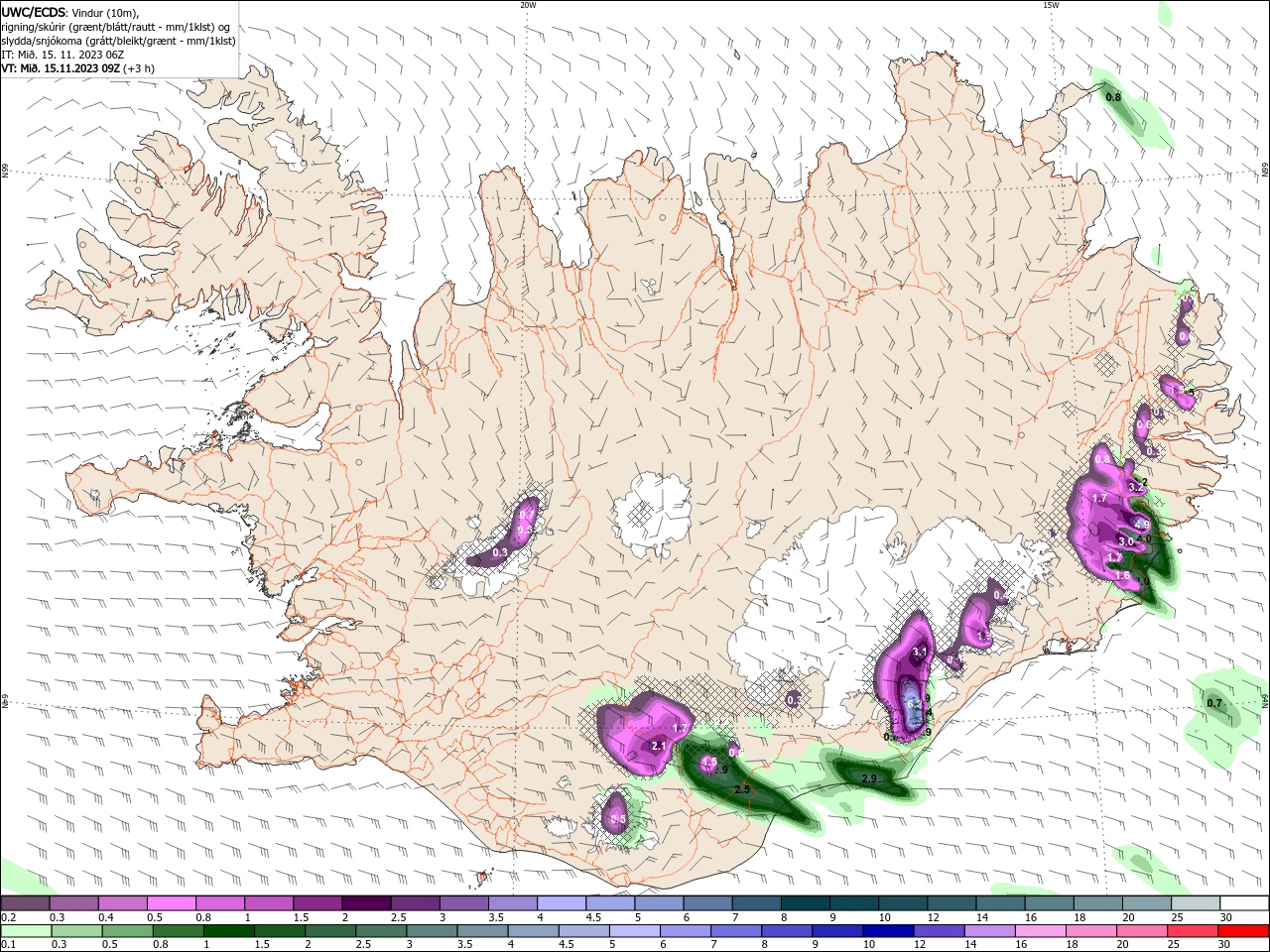The height and width of the screenshot is (952, 1270).
Task: Select the violet swatch labeled 12 on lower scale
Action: [939, 931]
